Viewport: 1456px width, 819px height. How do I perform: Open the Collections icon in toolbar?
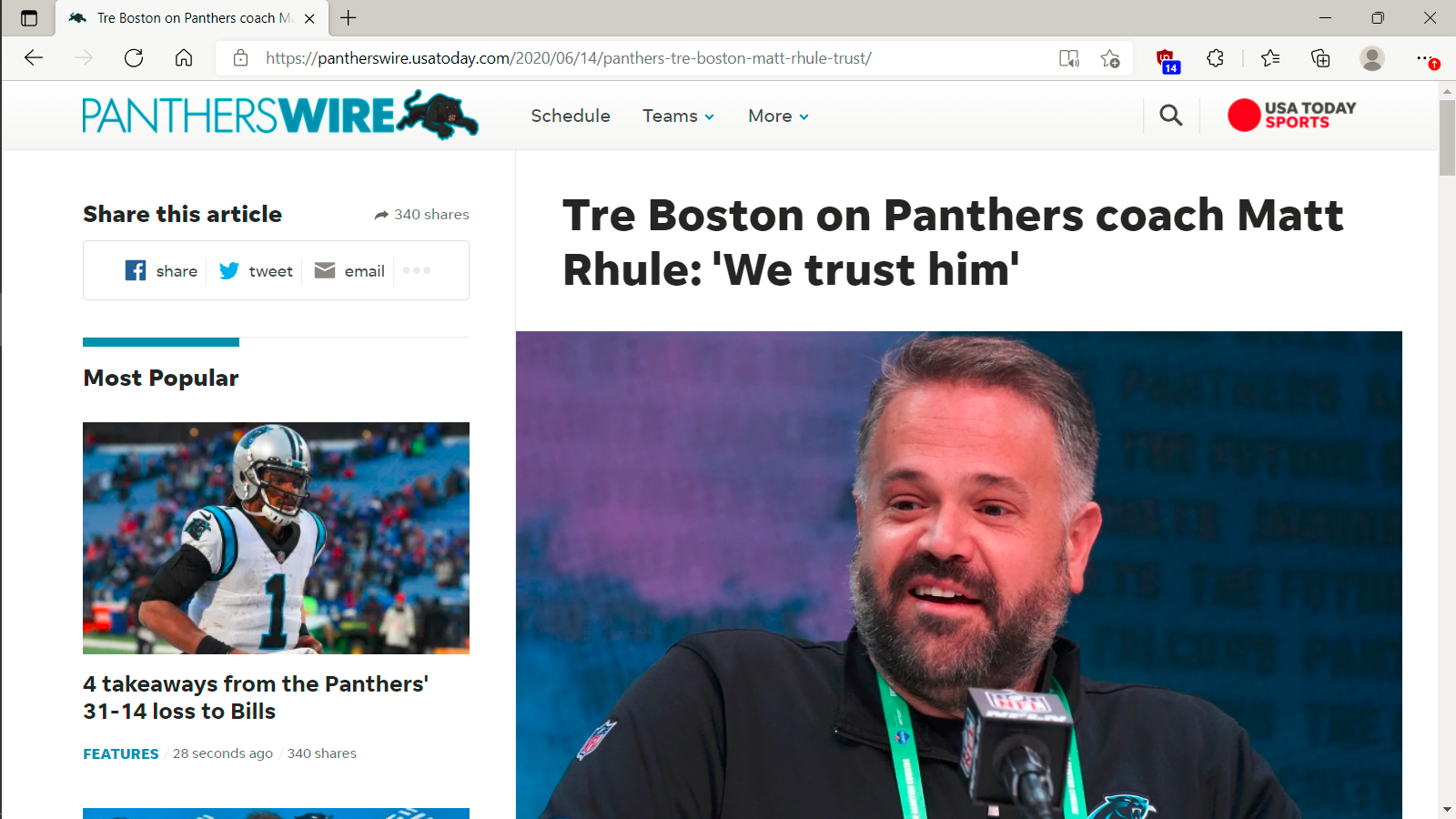[x=1320, y=58]
